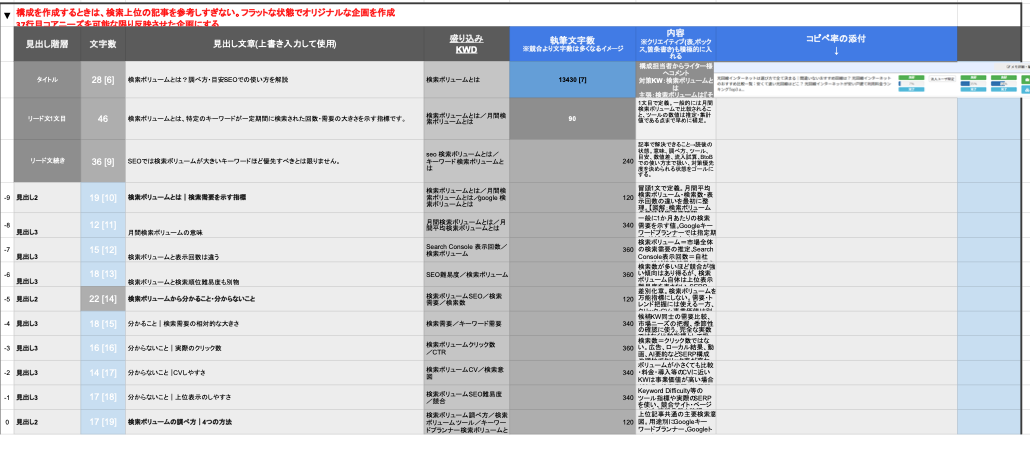The height and width of the screenshot is (470, 1030).
Task: Select the 17 [18] character count cell
Action: tap(103, 397)
